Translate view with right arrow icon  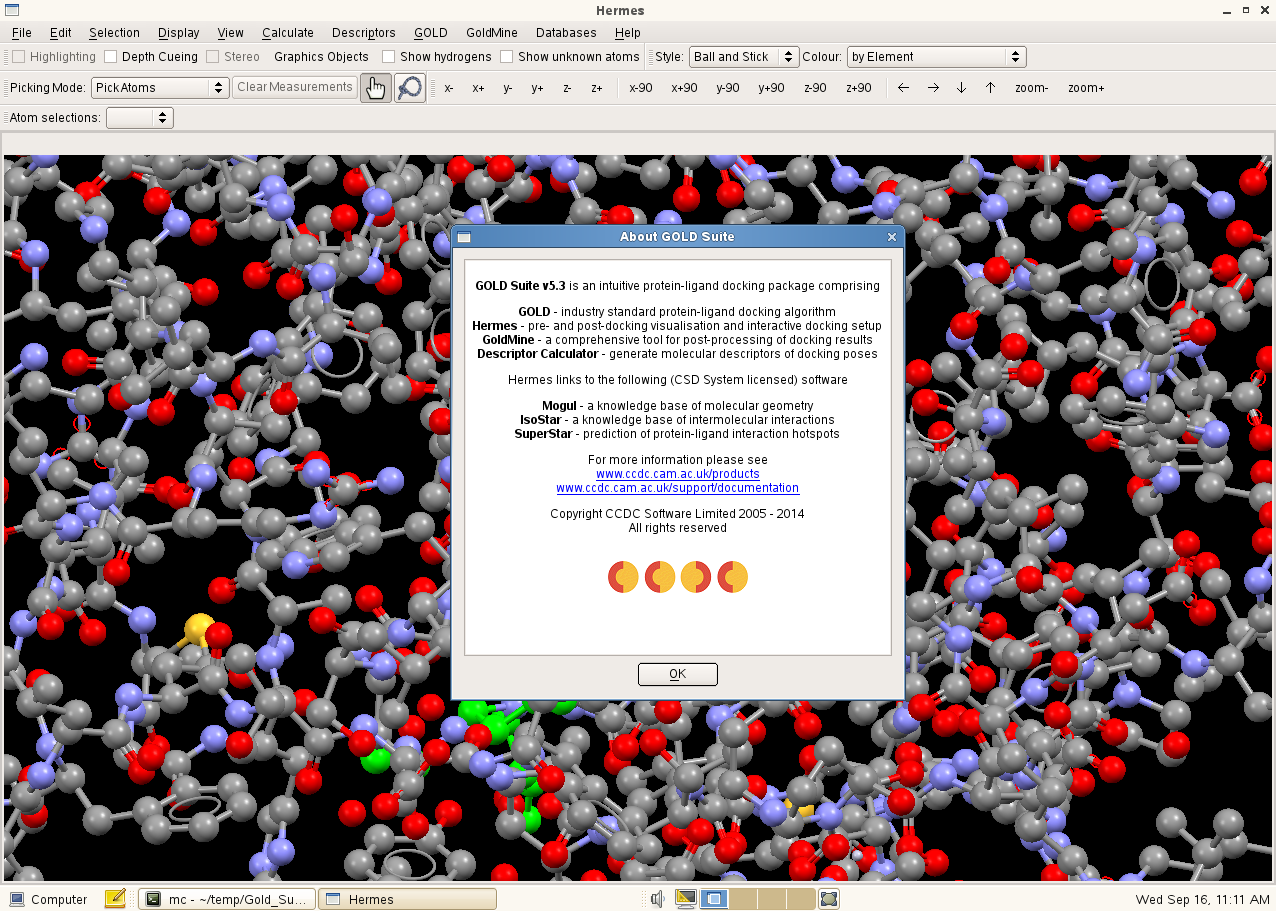coord(933,88)
